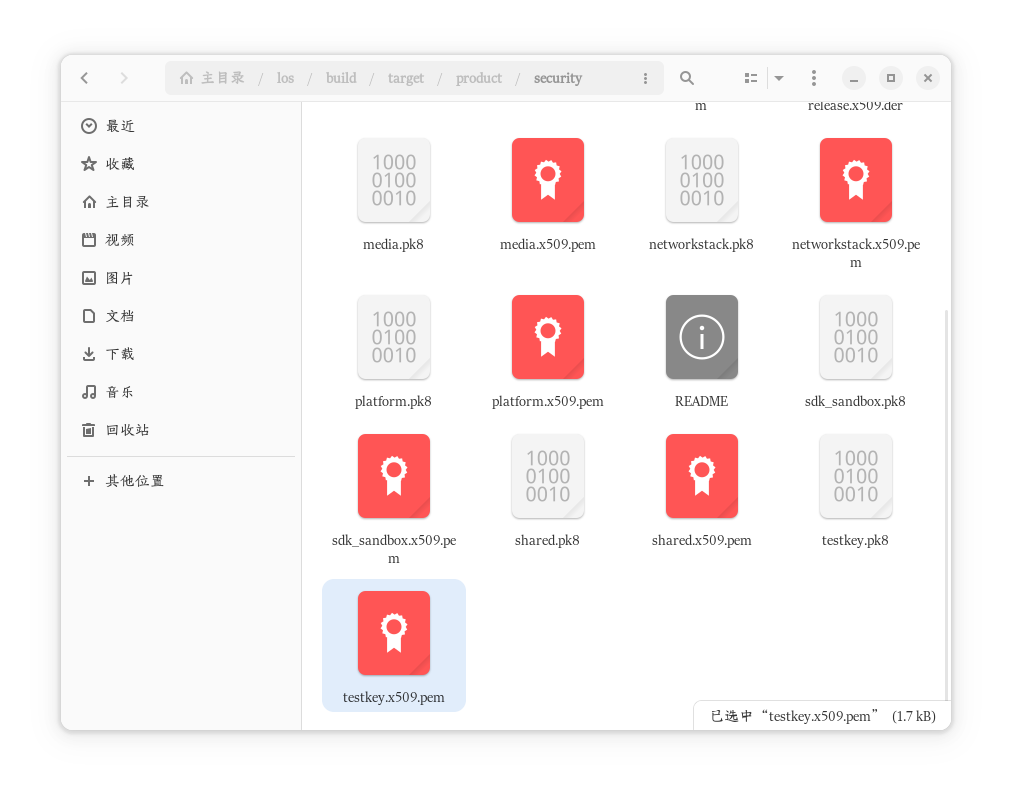Select media.x509.pem certificate icon
Viewport: 1012px width, 797px height.
548,180
